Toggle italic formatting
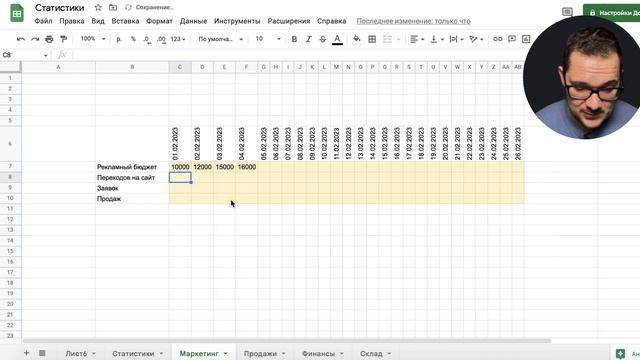The image size is (640, 360). (308, 39)
